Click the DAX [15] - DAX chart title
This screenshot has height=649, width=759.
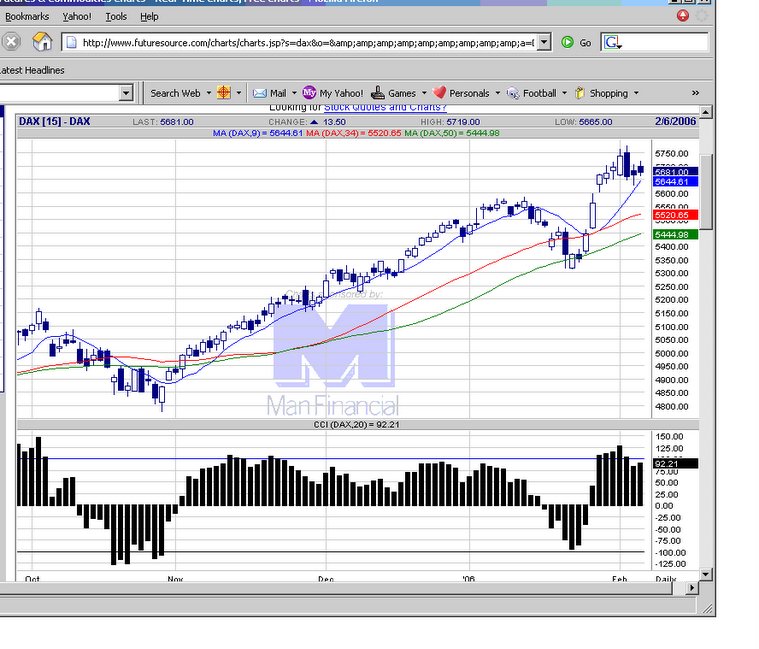click(x=54, y=121)
